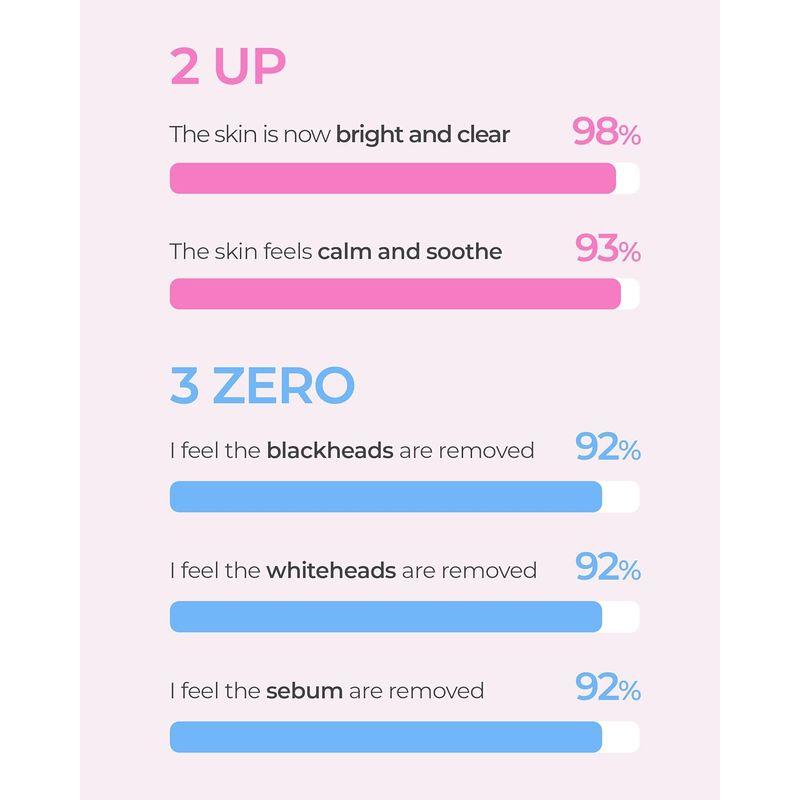Click the blue whiteheads progress bar
This screenshot has height=800, width=800.
tap(385, 617)
